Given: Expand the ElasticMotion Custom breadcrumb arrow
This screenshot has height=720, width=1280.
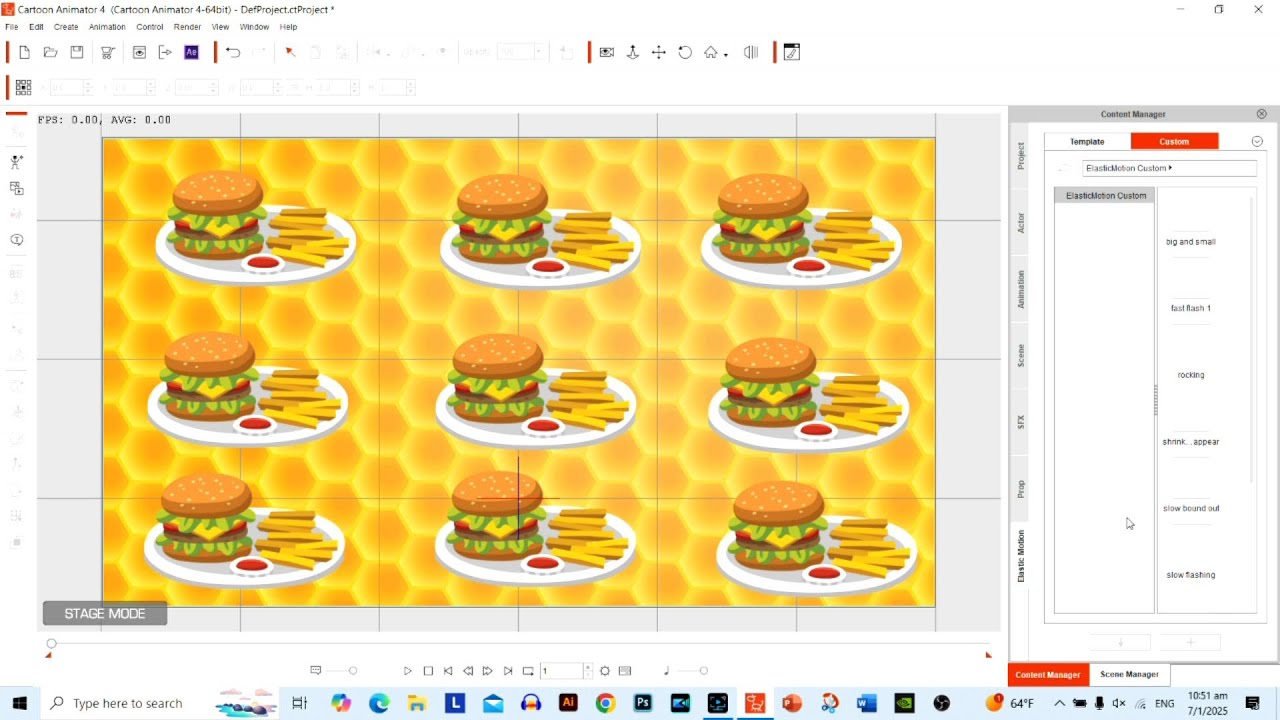Looking at the screenshot, I should tap(1170, 168).
